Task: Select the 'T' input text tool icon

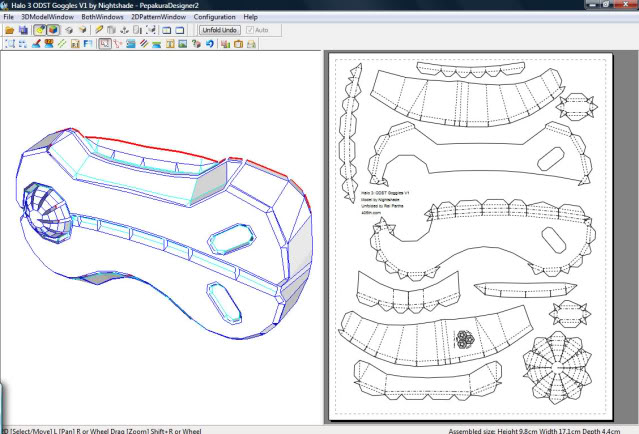Action: (170, 44)
